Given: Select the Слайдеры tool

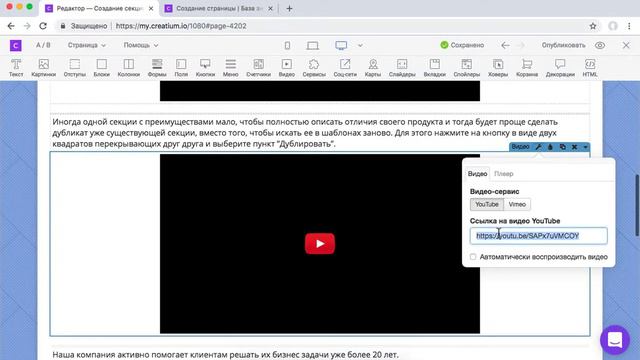Looking at the screenshot, I should [x=402, y=68].
